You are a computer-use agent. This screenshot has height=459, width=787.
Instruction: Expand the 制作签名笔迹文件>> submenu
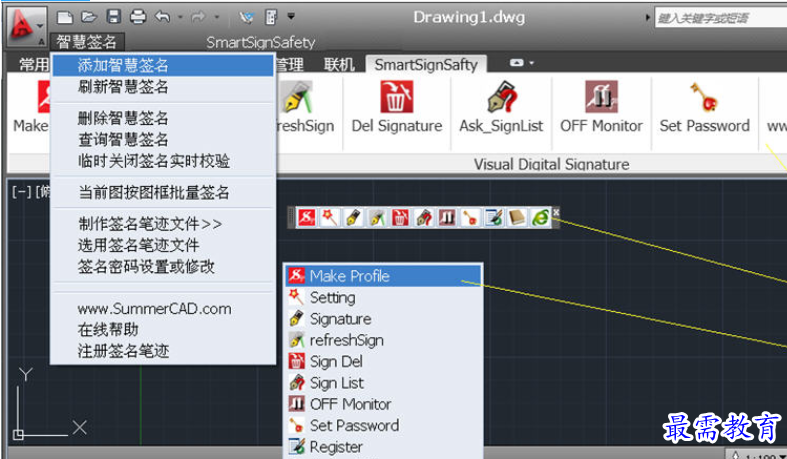pyautogui.click(x=163, y=224)
